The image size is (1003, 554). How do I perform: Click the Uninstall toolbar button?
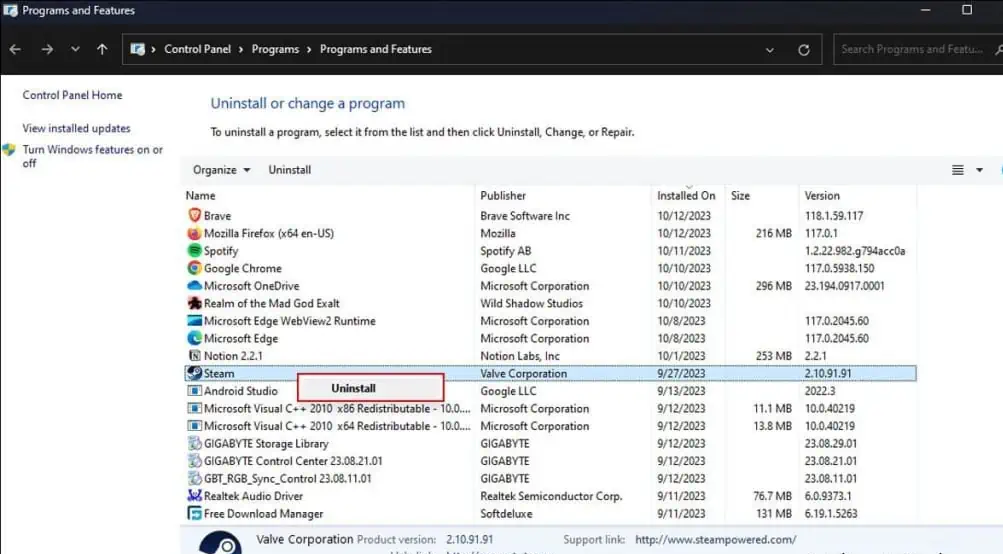[290, 170]
